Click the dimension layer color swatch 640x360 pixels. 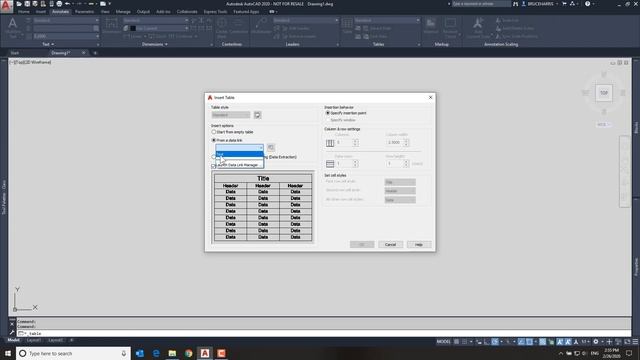tap(133, 28)
